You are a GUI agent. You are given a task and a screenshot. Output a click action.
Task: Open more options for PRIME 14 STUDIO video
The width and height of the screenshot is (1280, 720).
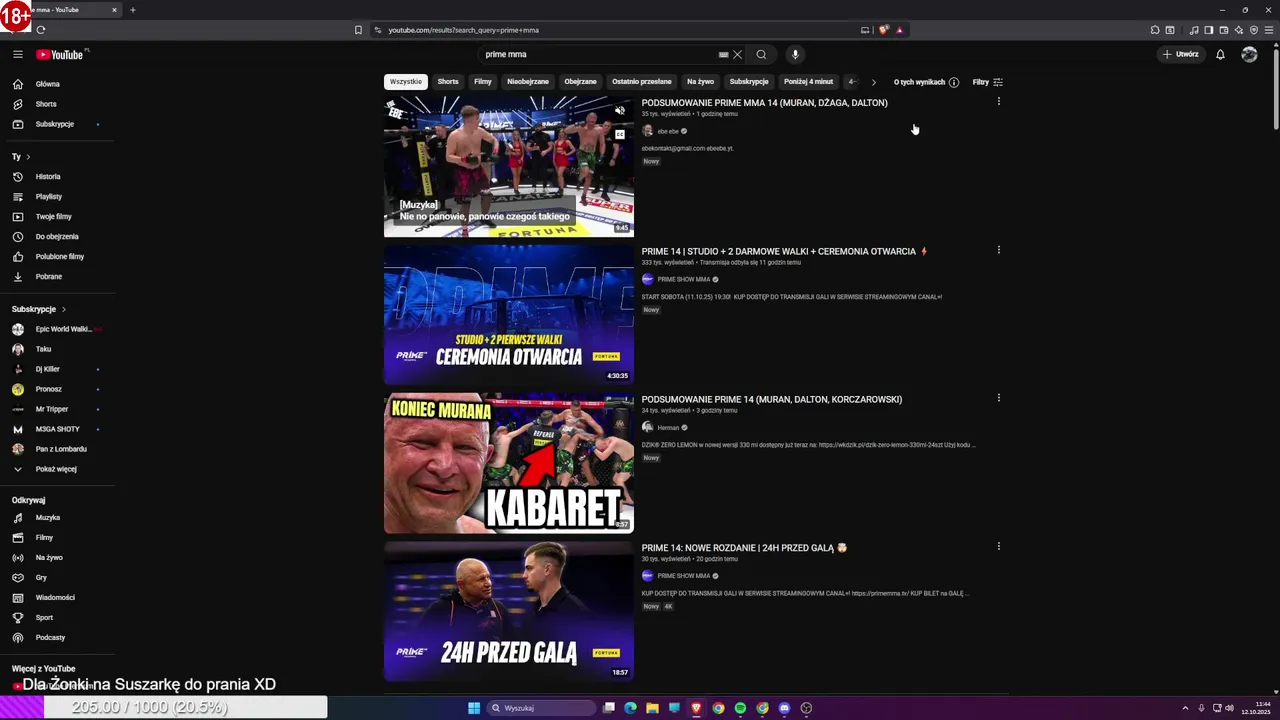pyautogui.click(x=998, y=250)
